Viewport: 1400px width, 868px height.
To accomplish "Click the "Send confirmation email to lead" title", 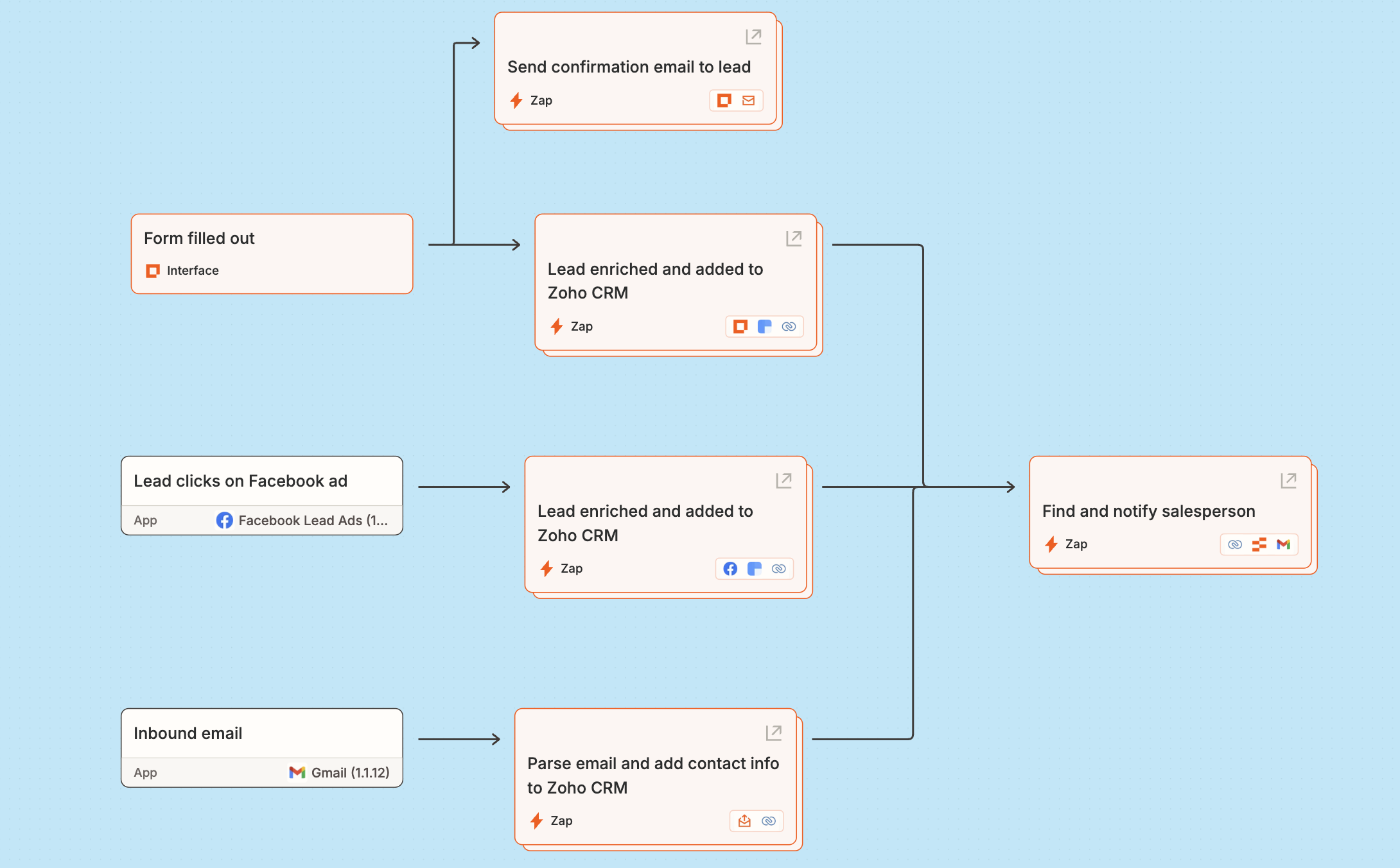I will click(x=629, y=67).
